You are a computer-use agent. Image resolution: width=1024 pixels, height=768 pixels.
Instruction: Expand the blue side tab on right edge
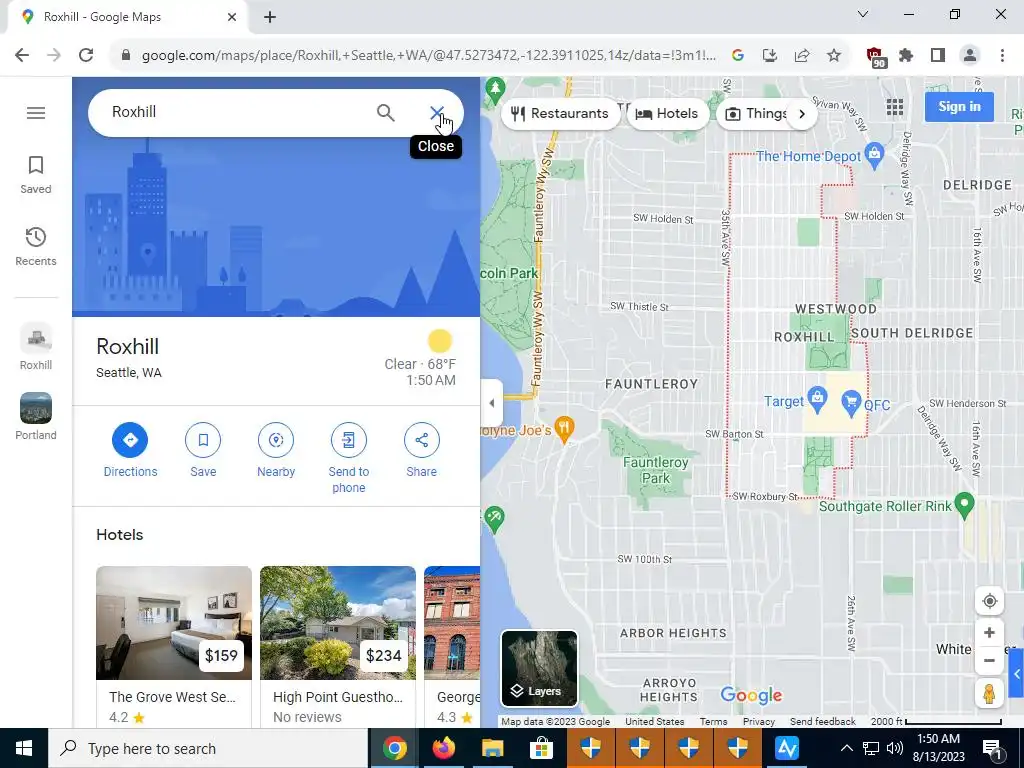click(1017, 674)
